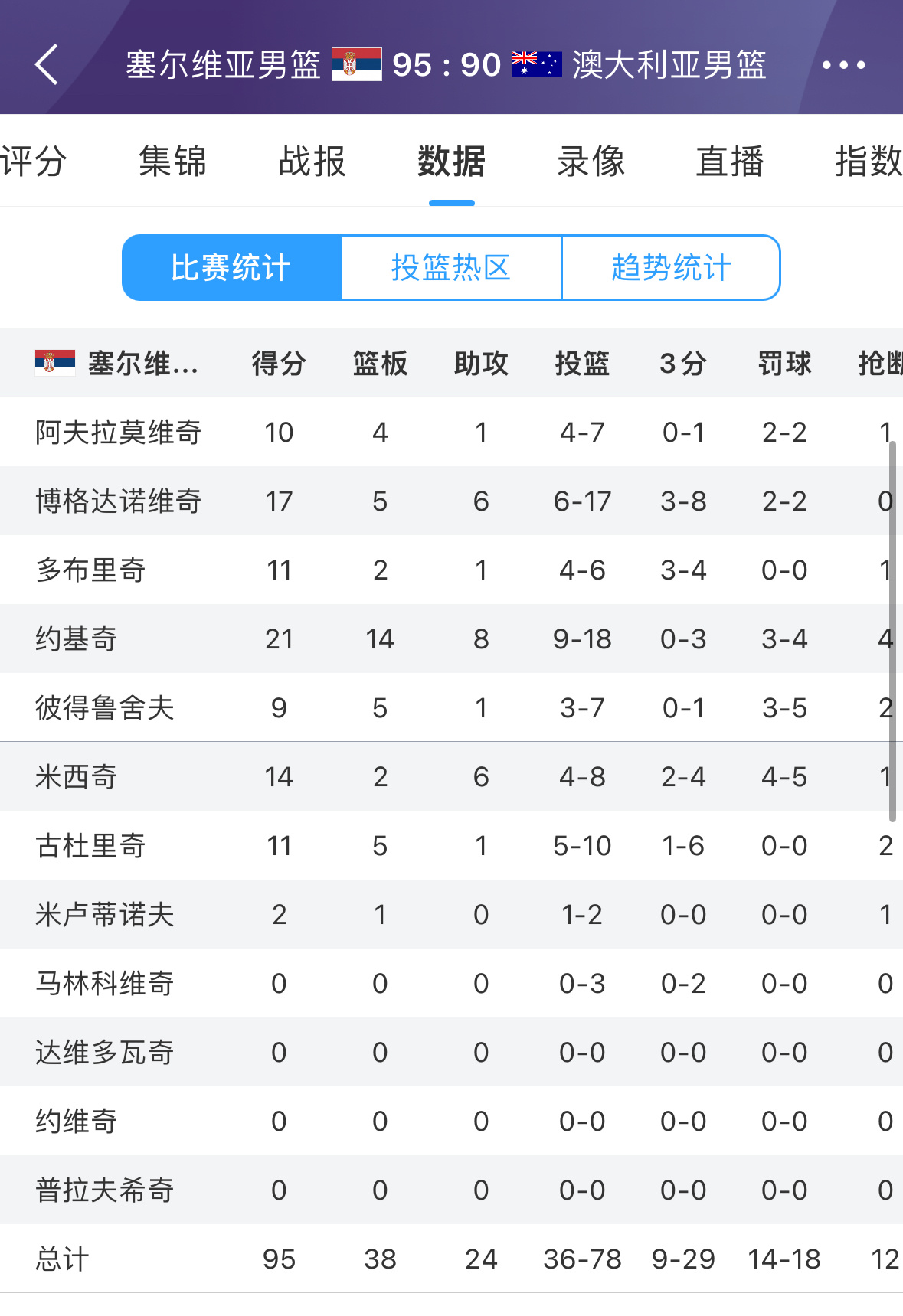Viewport: 903px width, 1316px height.
Task: Select the 数据 tab
Action: 451,162
